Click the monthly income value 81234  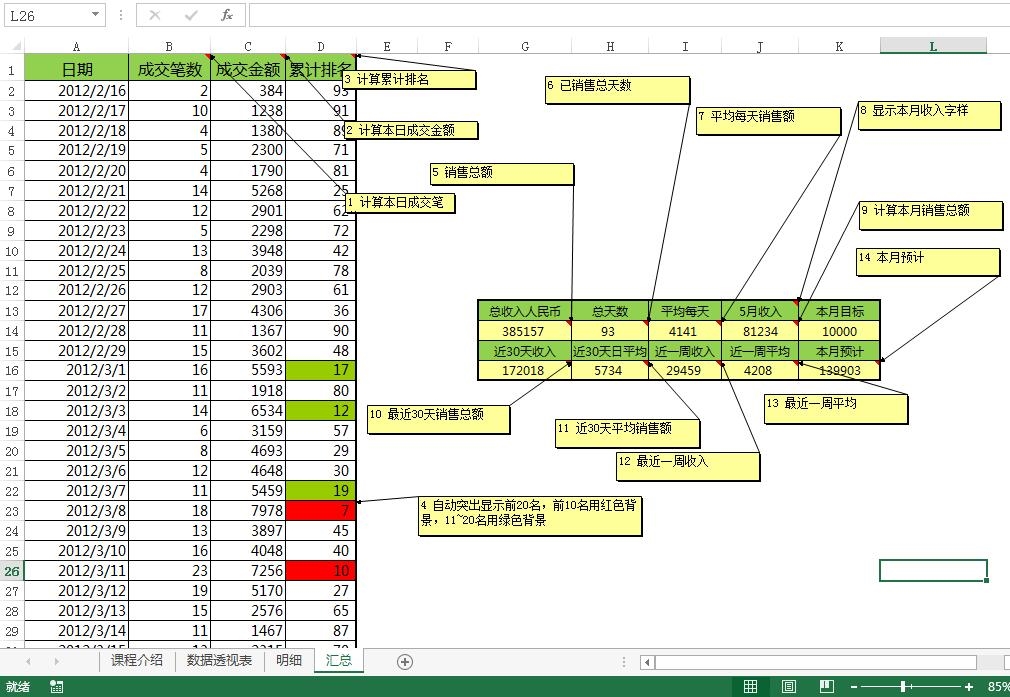tap(759, 331)
